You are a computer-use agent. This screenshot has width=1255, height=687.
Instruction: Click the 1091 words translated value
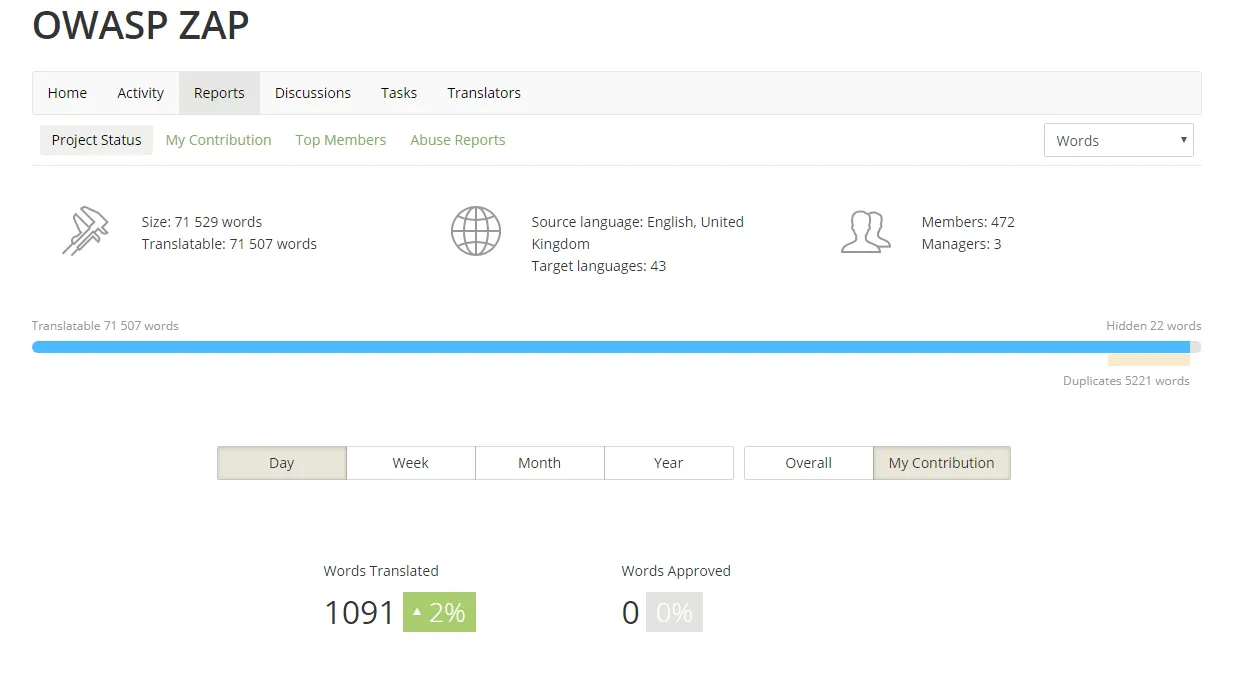[x=359, y=612]
